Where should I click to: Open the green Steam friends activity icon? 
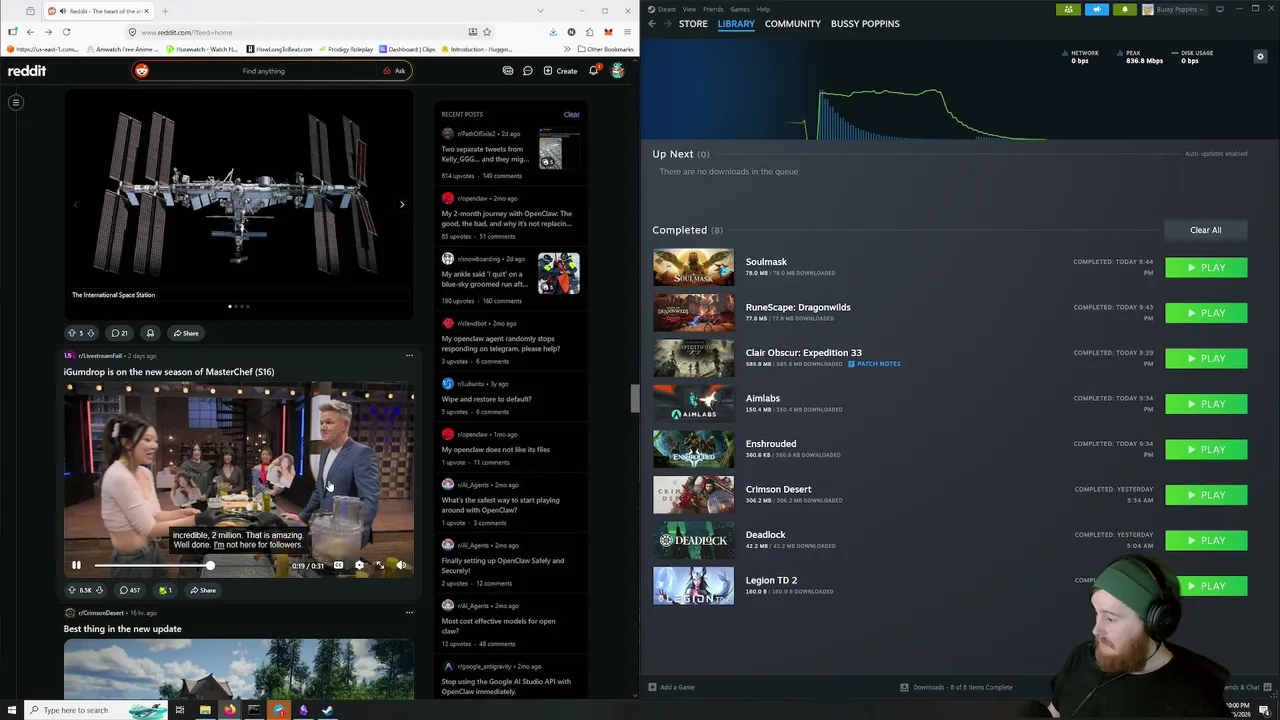pyautogui.click(x=1069, y=9)
